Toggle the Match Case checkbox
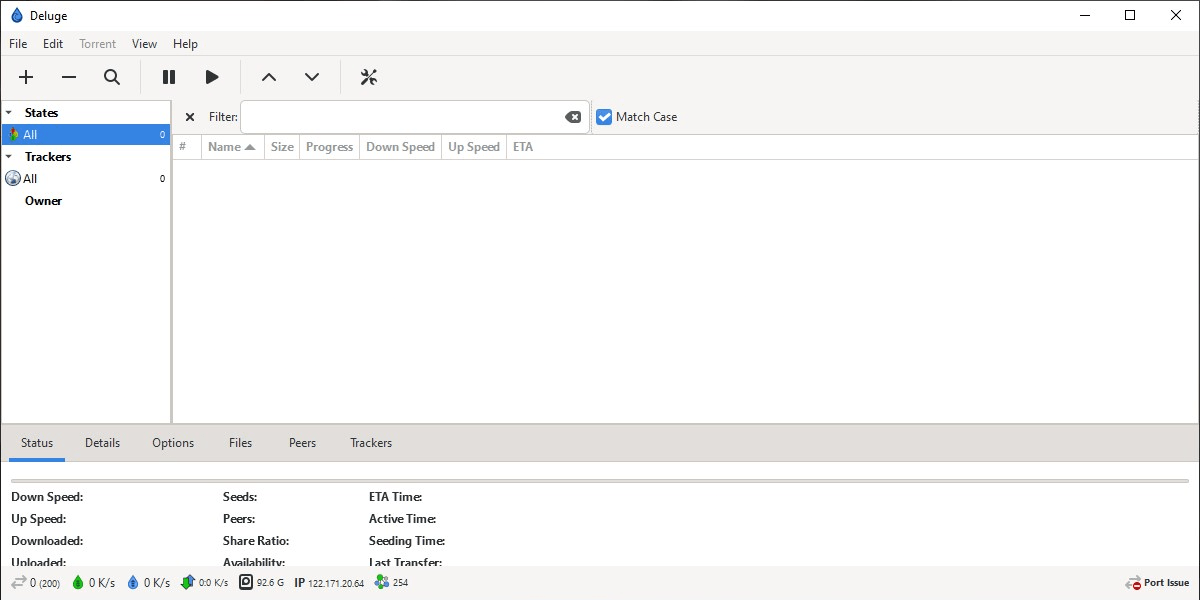 pyautogui.click(x=604, y=116)
